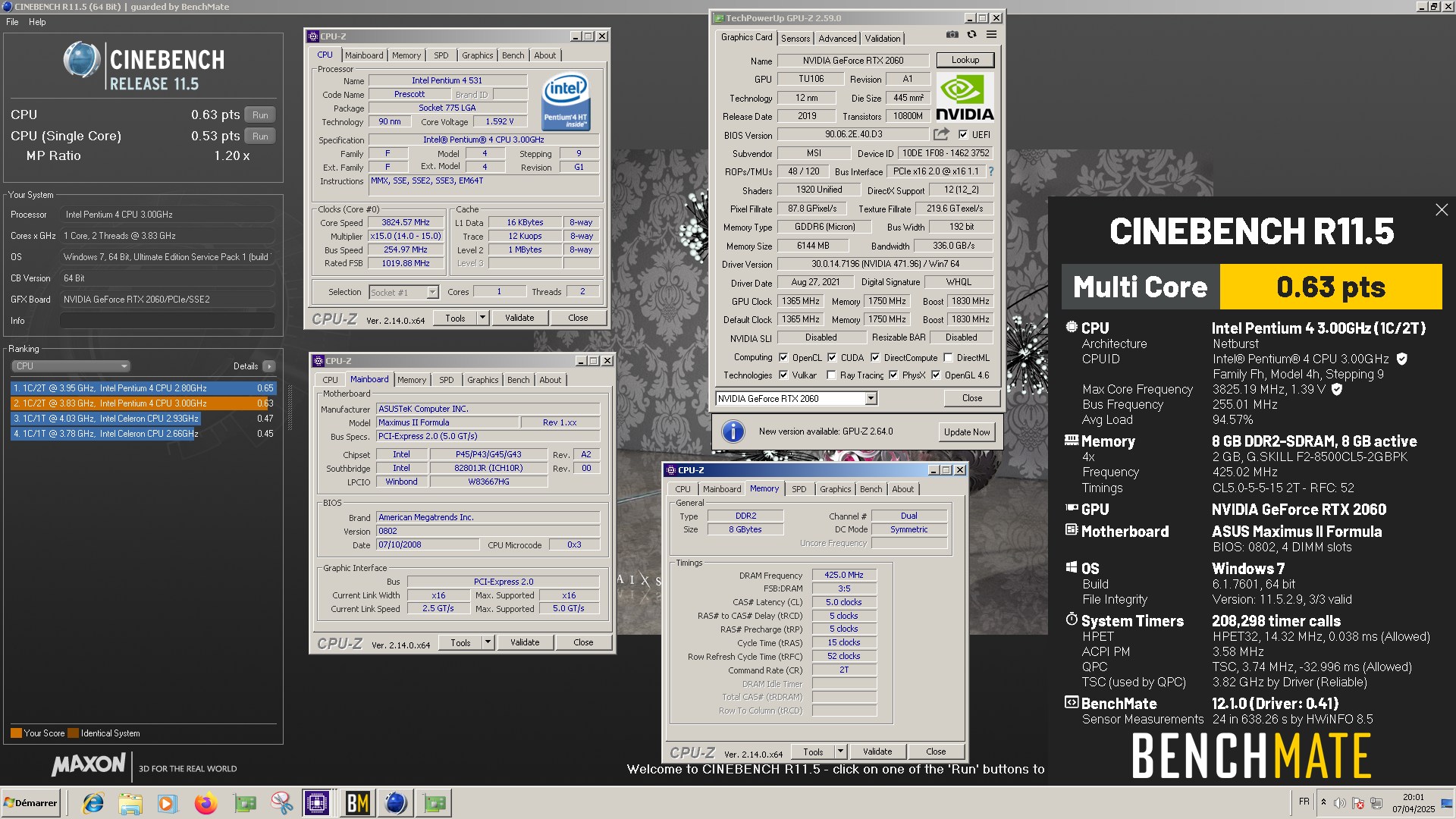1456x819 pixels.
Task: Toggle the OpenCL checkbox
Action: tap(783, 358)
